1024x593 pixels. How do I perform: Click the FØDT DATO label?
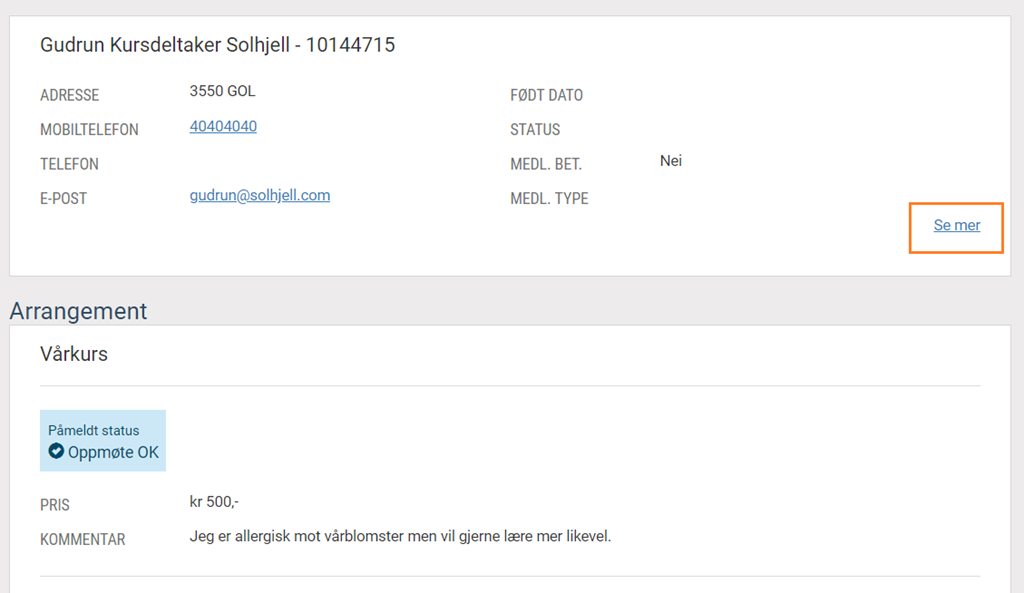546,96
